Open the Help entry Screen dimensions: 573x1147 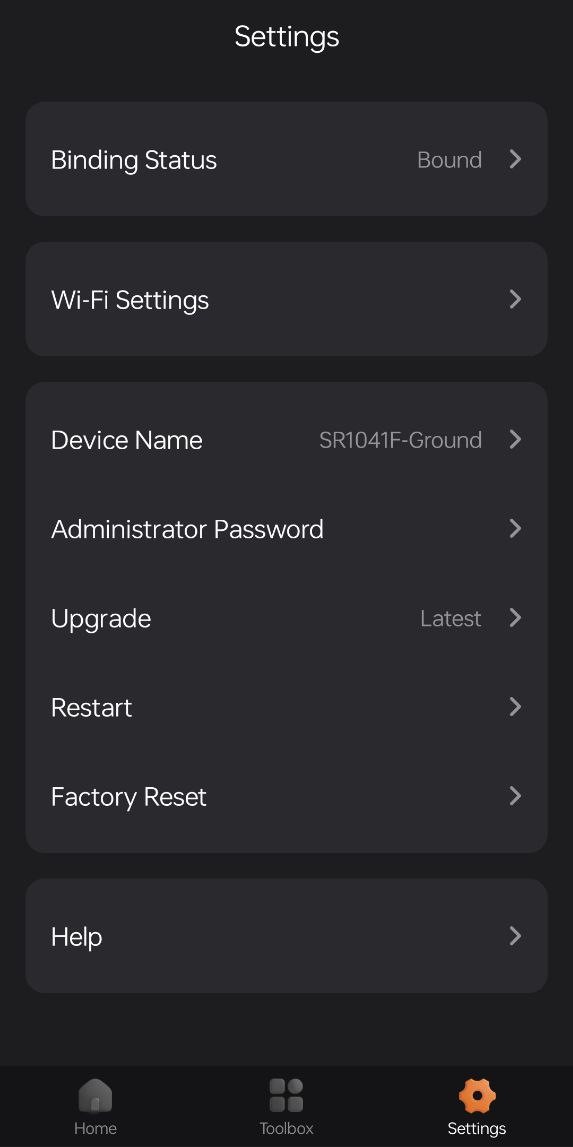pos(286,936)
